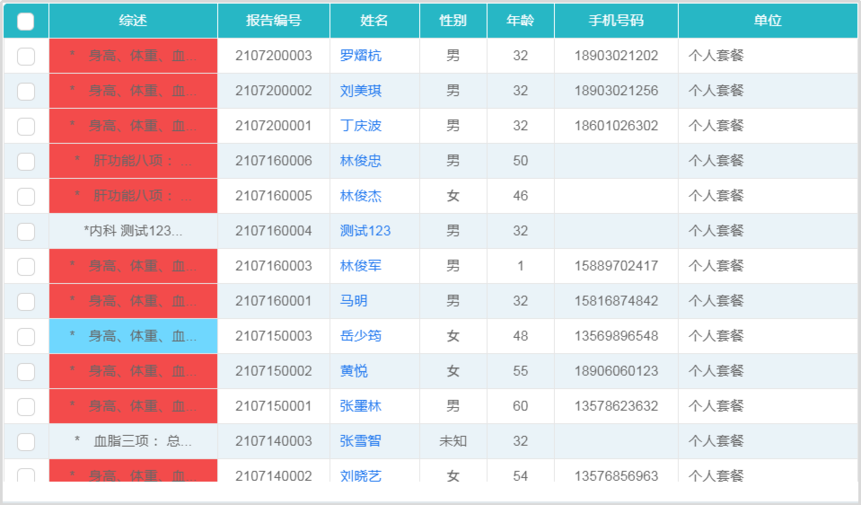Click report number 2107200003
861x505 pixels.
[x=273, y=55]
